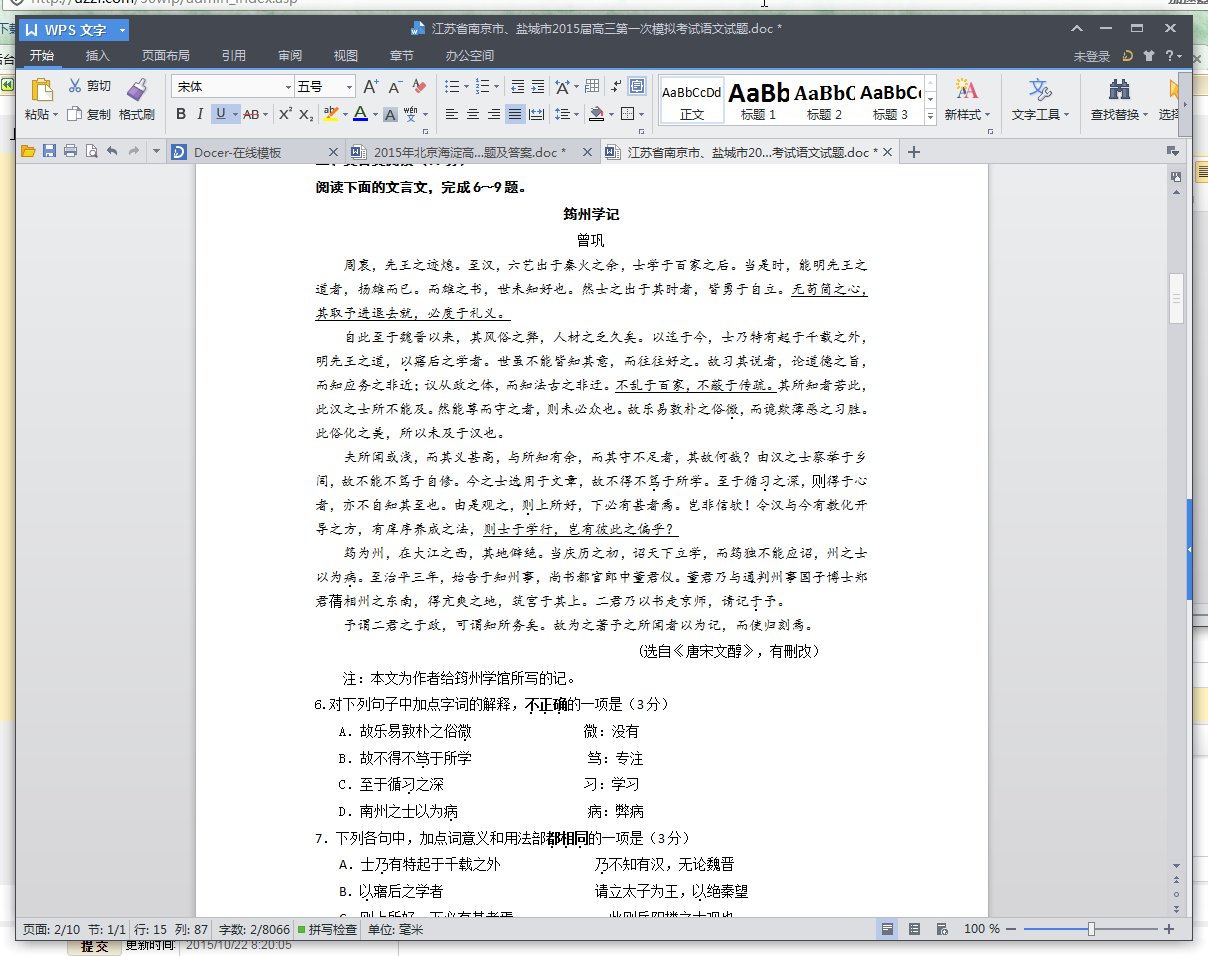Image resolution: width=1208 pixels, height=956 pixels.
Task: Click the Cut (剪切) scissors icon
Action: tap(75, 86)
